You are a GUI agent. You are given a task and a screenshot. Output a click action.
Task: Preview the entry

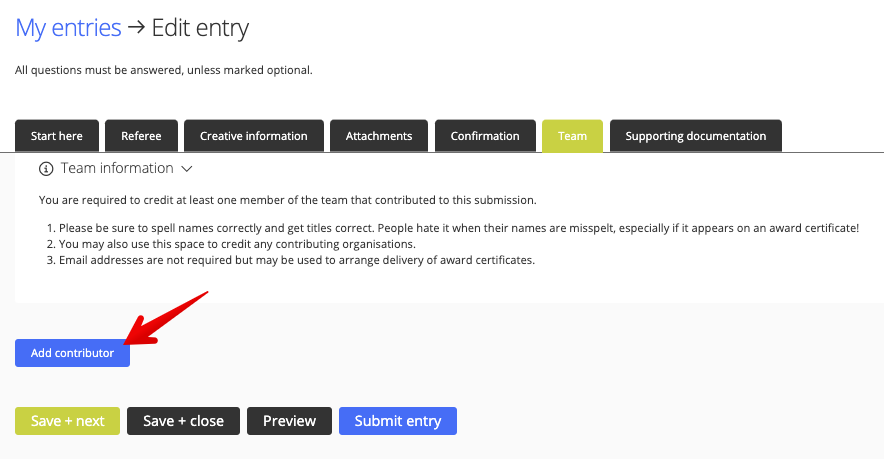(289, 421)
